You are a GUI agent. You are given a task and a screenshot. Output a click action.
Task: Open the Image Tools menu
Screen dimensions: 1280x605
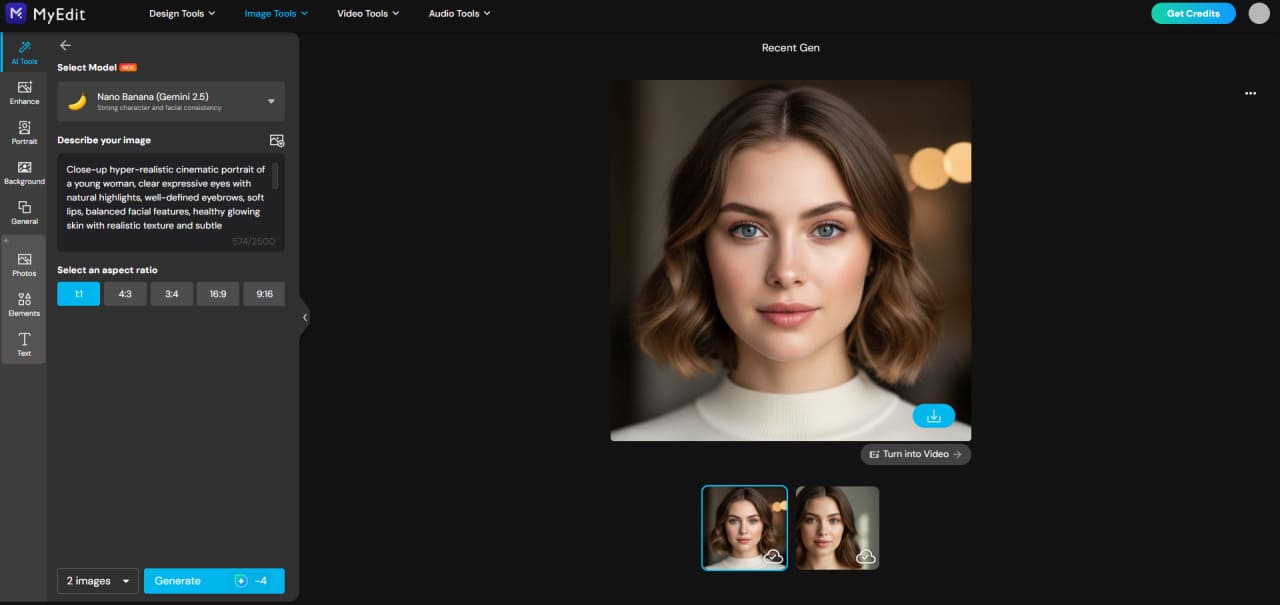[x=276, y=13]
